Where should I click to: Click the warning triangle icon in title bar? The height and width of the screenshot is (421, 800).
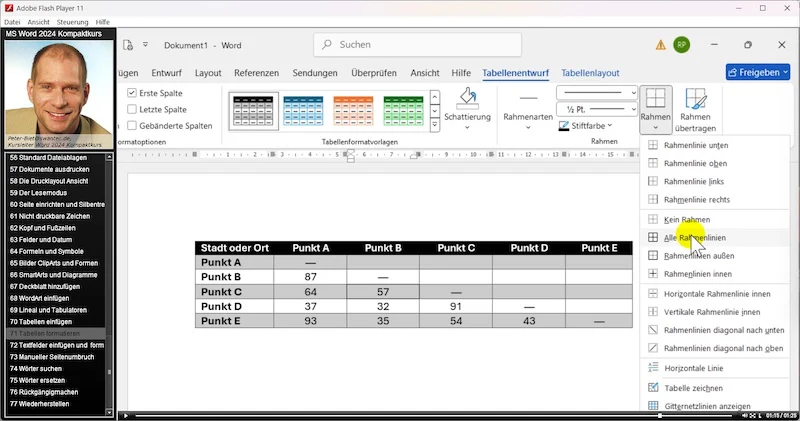point(661,45)
